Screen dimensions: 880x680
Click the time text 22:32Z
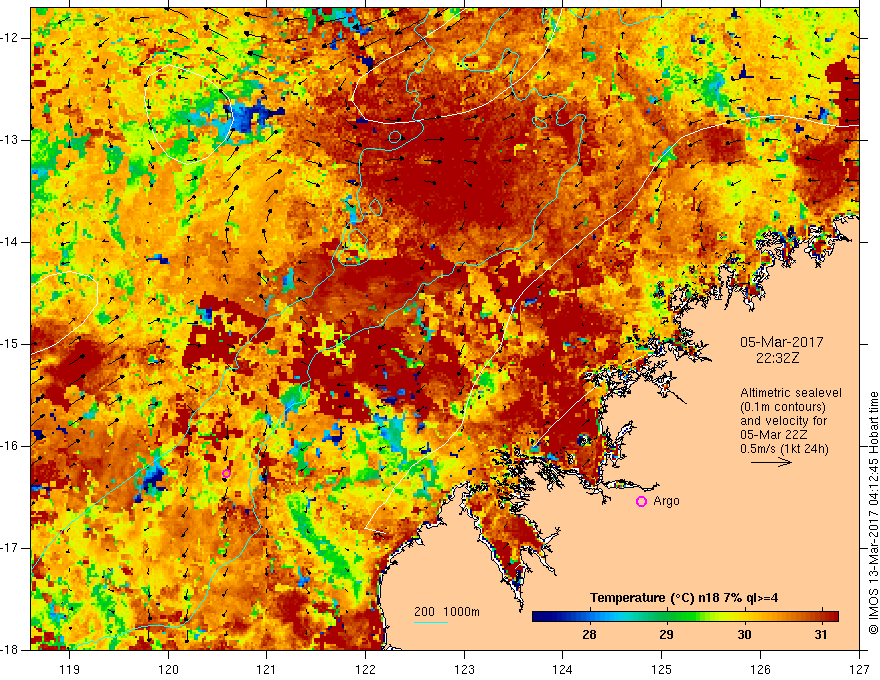pos(777,358)
